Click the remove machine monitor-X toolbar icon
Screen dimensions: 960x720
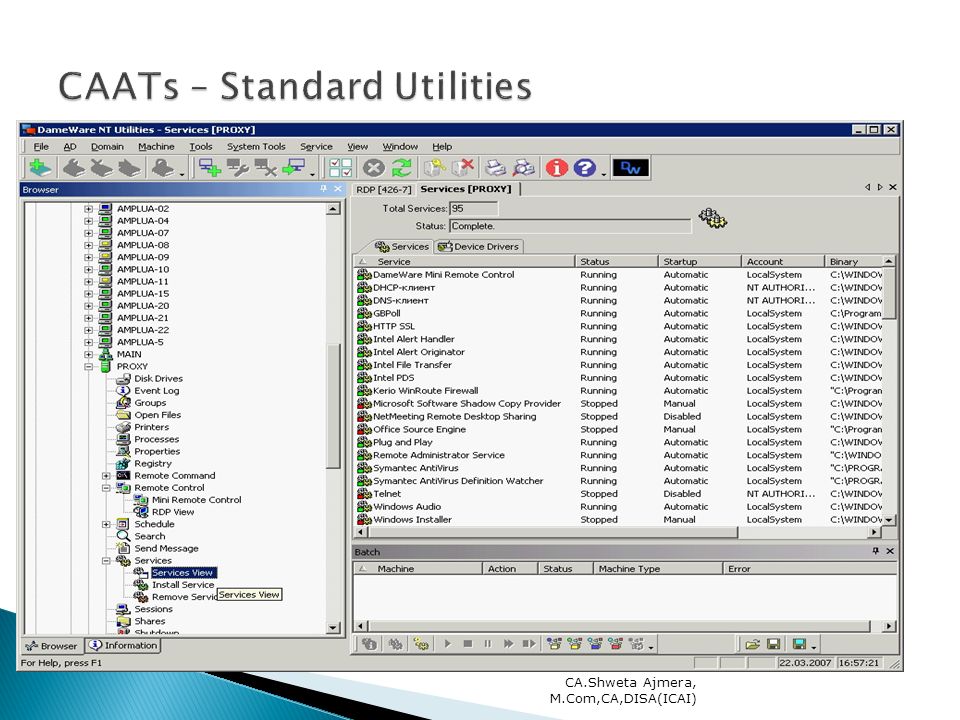tap(266, 168)
